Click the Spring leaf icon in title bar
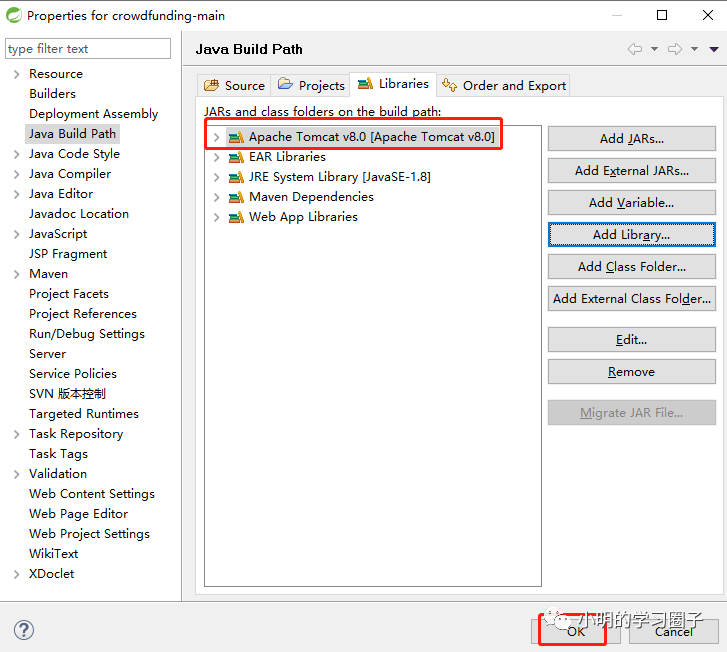727x652 pixels. 13,15
